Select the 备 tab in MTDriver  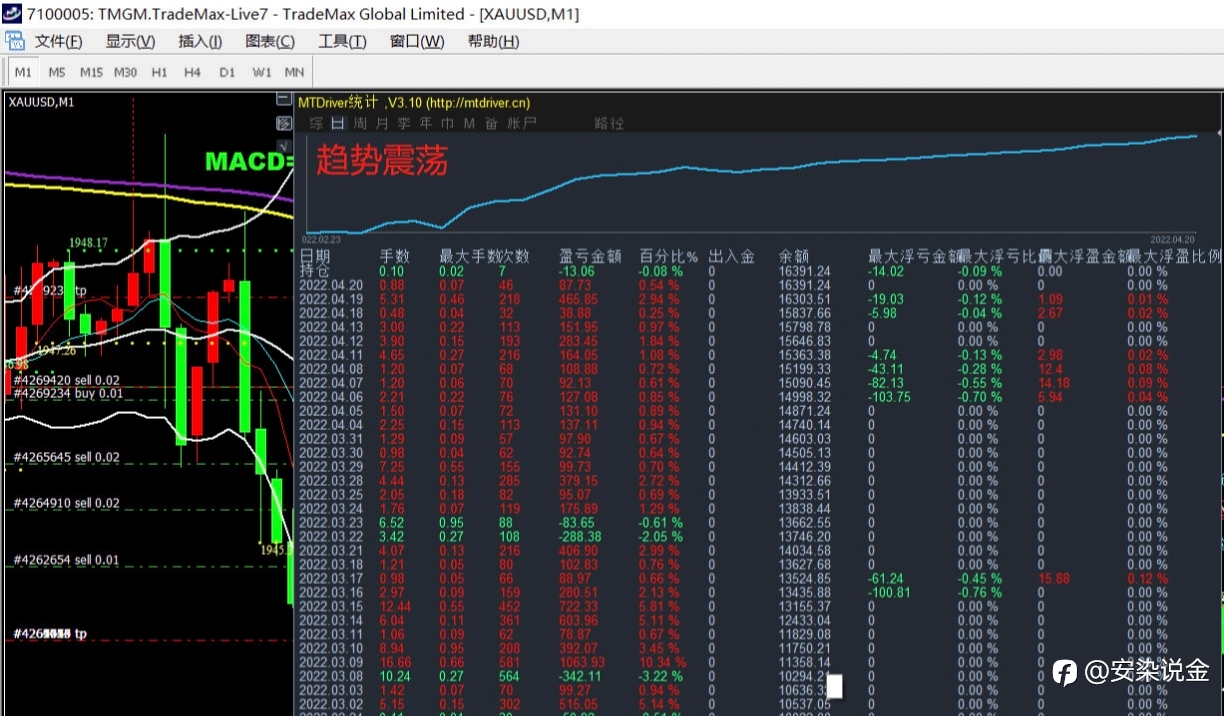pyautogui.click(x=491, y=123)
